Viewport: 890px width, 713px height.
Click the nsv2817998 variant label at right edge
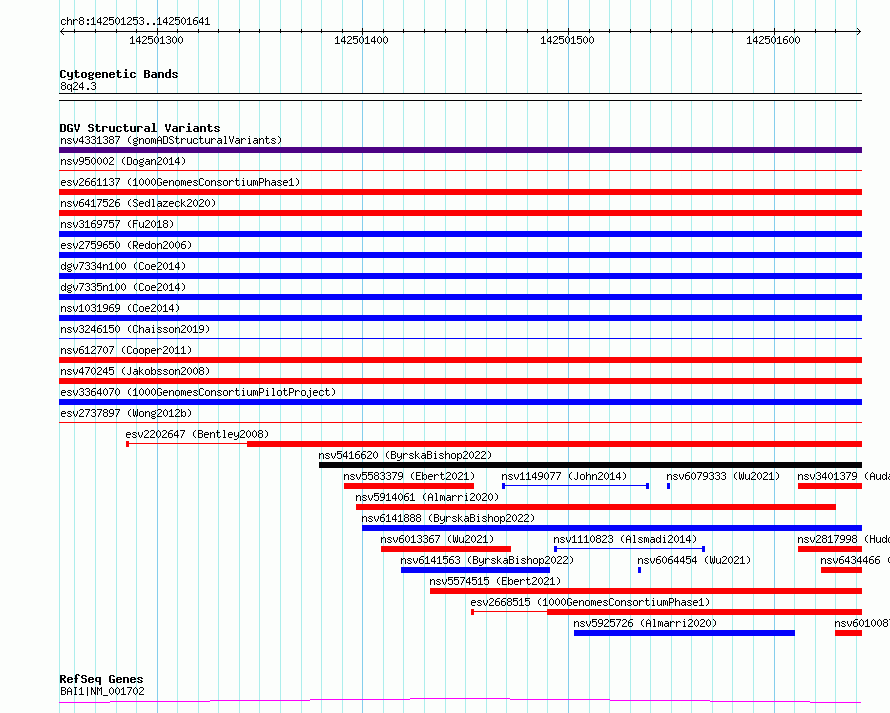point(843,539)
